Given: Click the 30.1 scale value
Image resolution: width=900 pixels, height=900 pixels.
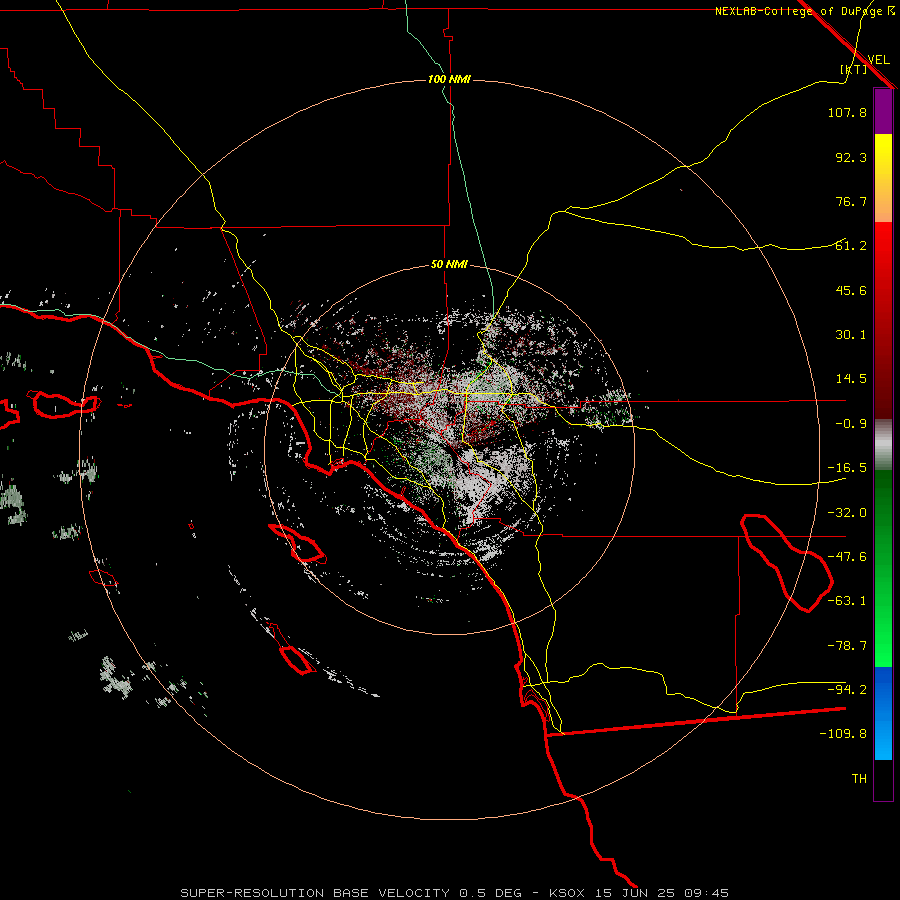Looking at the screenshot, I should (x=851, y=335).
